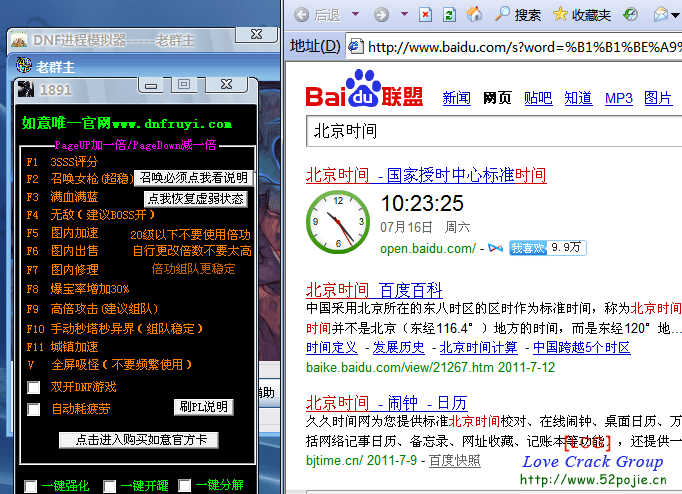Open the 发展历史 sublink
The image size is (682, 494).
coord(398,347)
